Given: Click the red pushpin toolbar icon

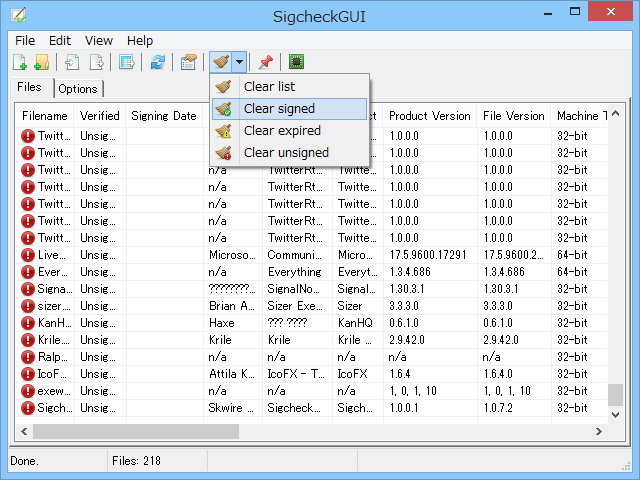Looking at the screenshot, I should click(266, 62).
